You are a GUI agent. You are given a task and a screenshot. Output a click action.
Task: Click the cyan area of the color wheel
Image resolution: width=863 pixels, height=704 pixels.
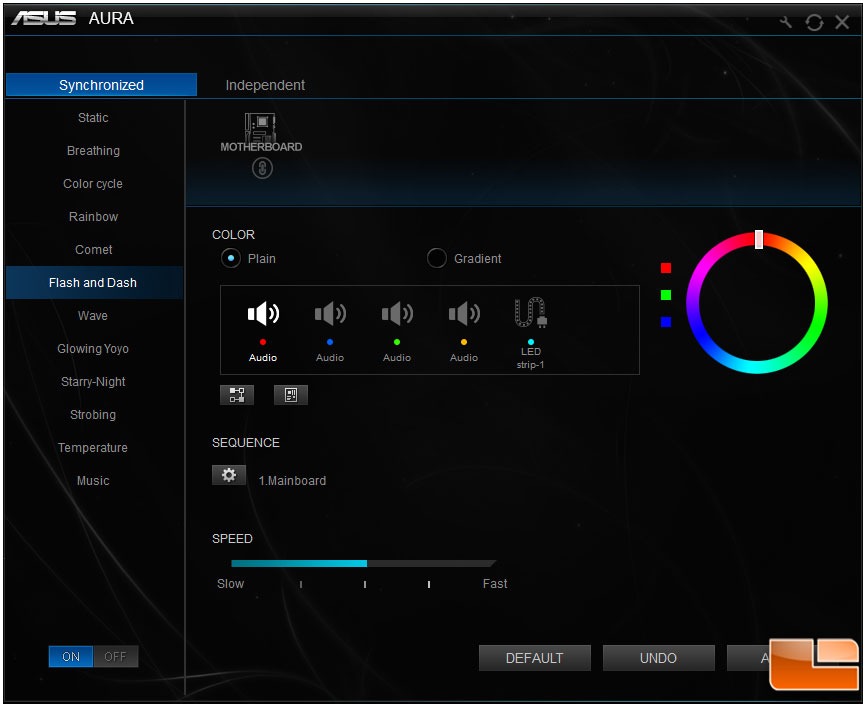757,367
